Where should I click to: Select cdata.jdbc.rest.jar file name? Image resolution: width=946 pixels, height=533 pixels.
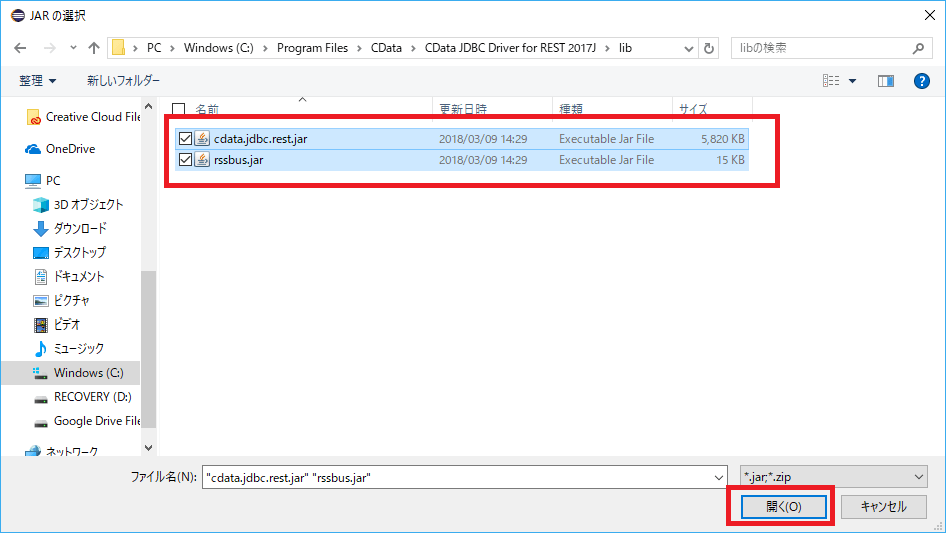click(x=261, y=139)
